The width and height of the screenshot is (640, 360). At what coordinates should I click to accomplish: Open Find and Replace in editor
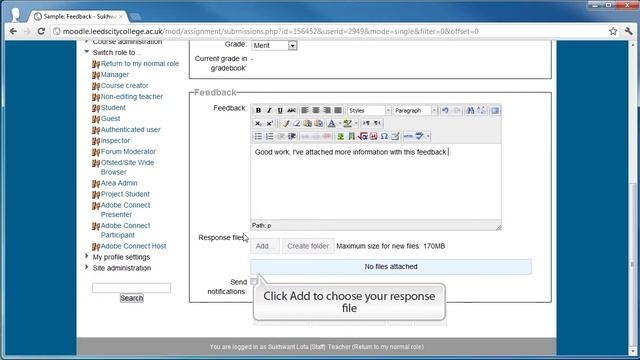tap(481, 110)
